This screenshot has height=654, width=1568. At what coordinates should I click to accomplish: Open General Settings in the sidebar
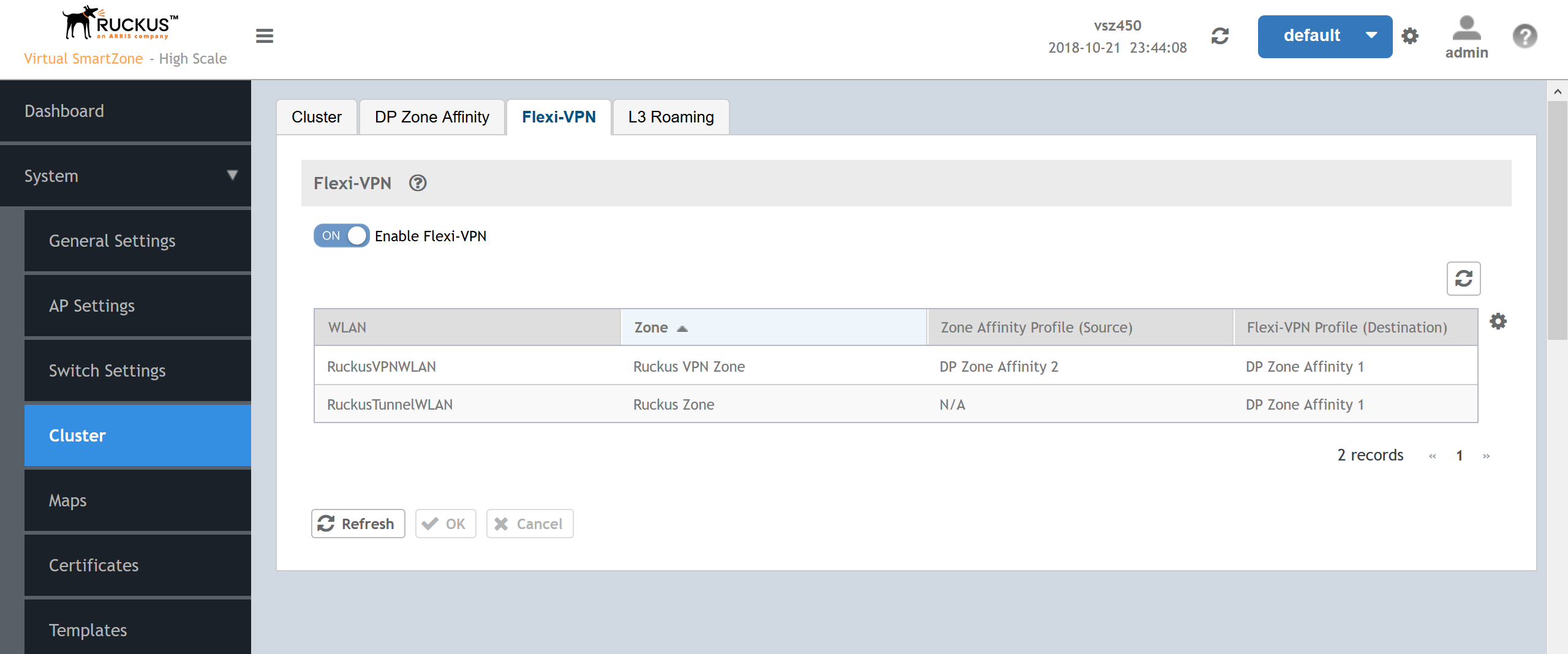138,241
